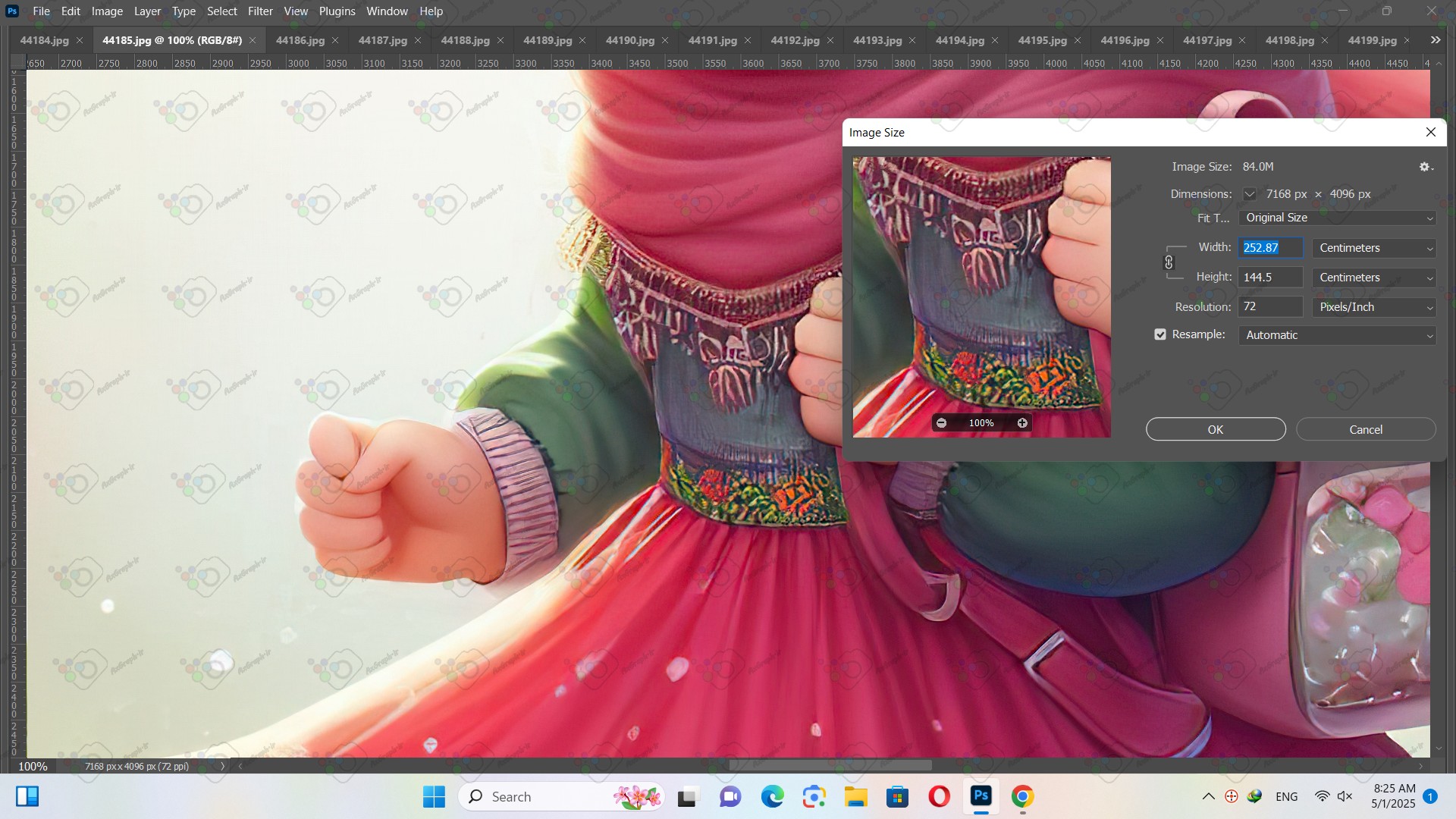The width and height of the screenshot is (1456, 819).
Task: Click the Height value field
Action: click(1271, 278)
